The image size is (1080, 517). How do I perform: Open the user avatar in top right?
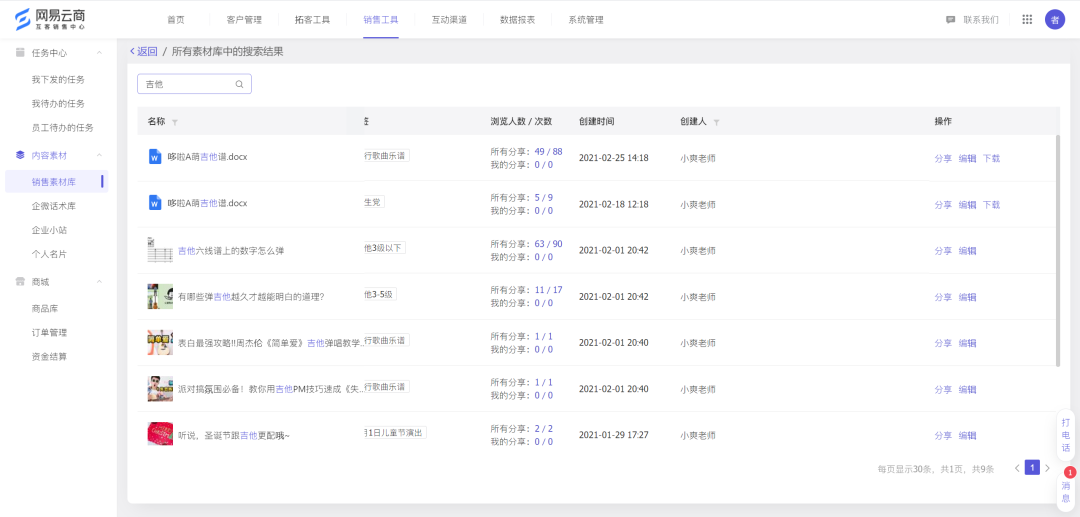(x=1054, y=19)
